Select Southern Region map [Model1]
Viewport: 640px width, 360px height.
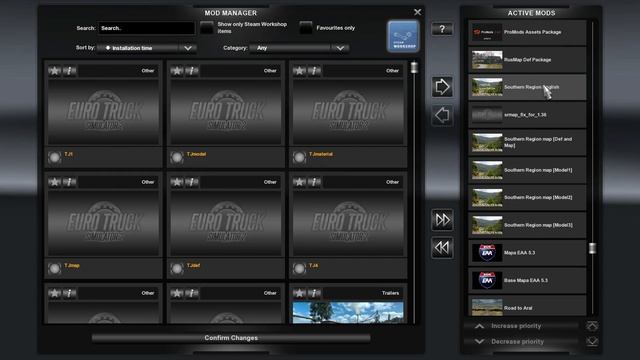tap(527, 170)
